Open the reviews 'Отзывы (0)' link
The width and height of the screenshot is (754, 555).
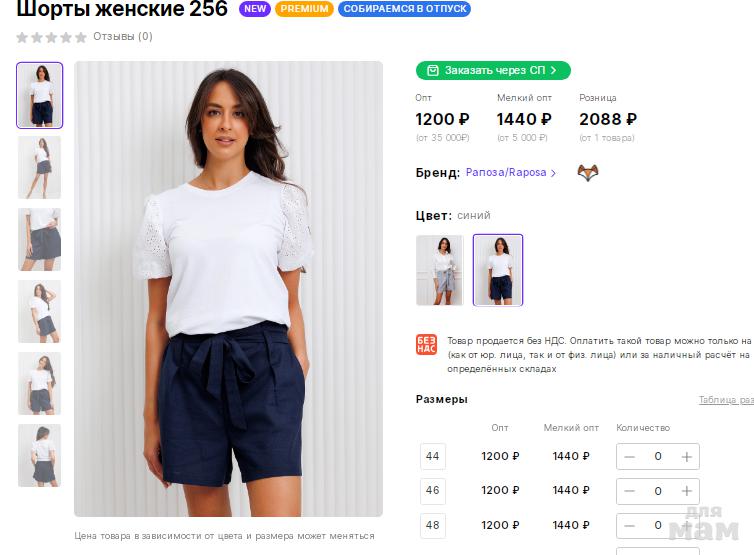pos(122,37)
